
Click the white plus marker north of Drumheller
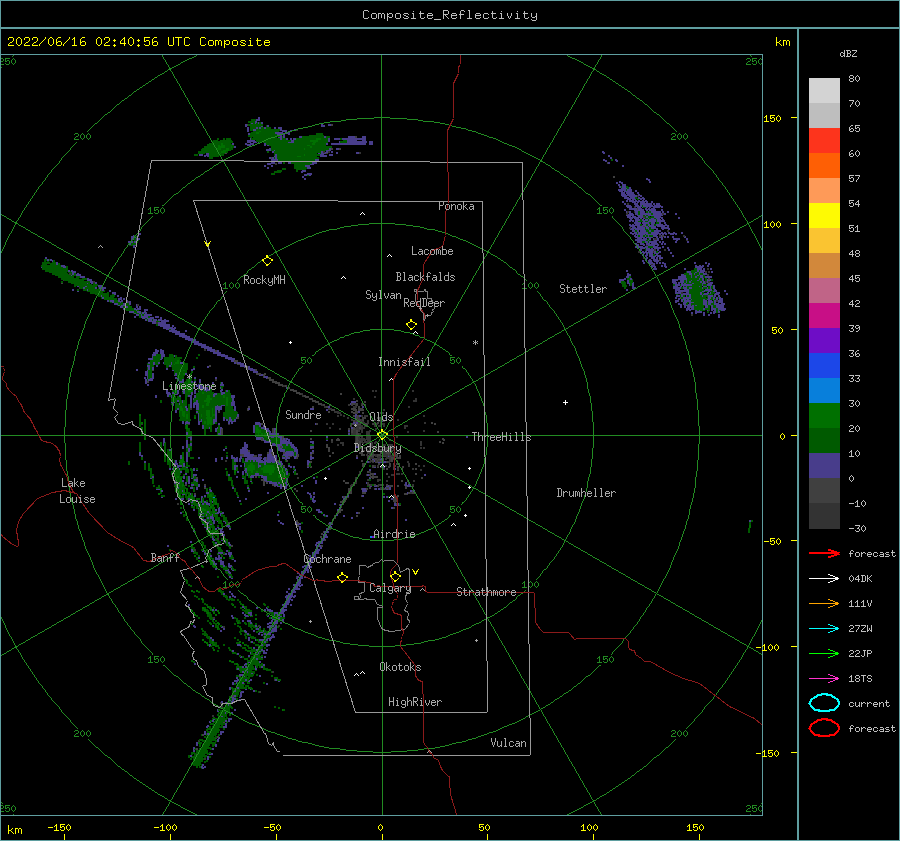565,402
